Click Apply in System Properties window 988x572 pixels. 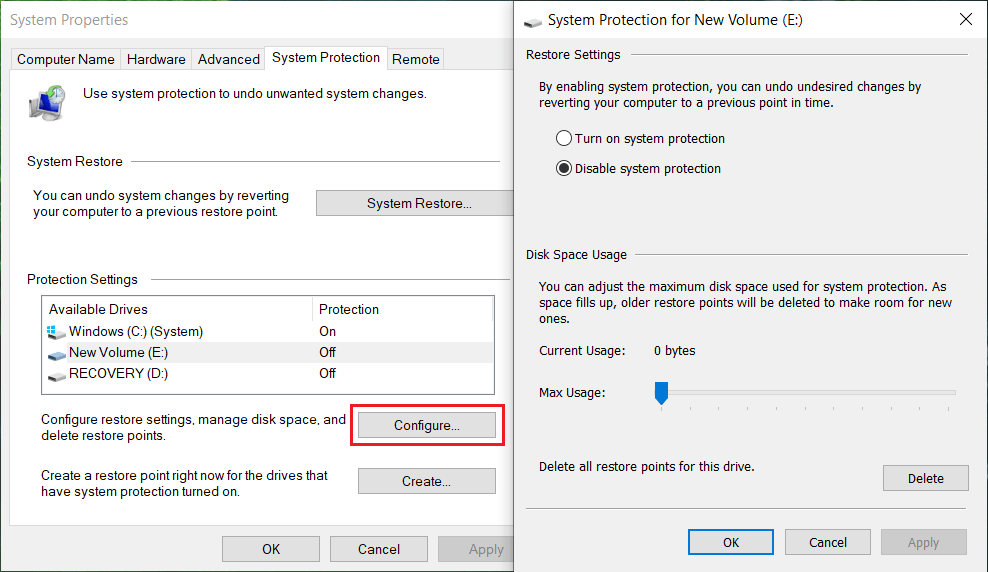(x=476, y=549)
